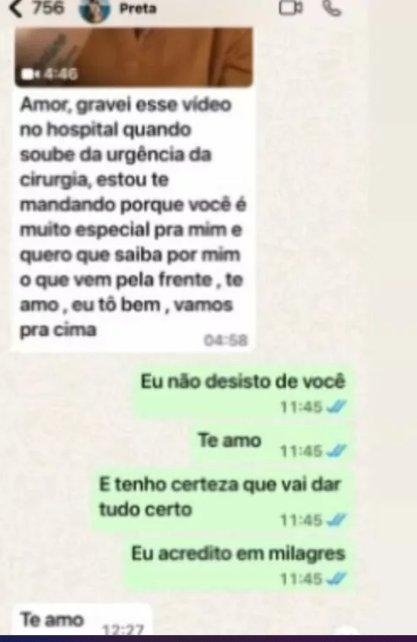The height and width of the screenshot is (642, 417).
Task: Play the 4:46 video thumbnail
Action: (x=134, y=57)
